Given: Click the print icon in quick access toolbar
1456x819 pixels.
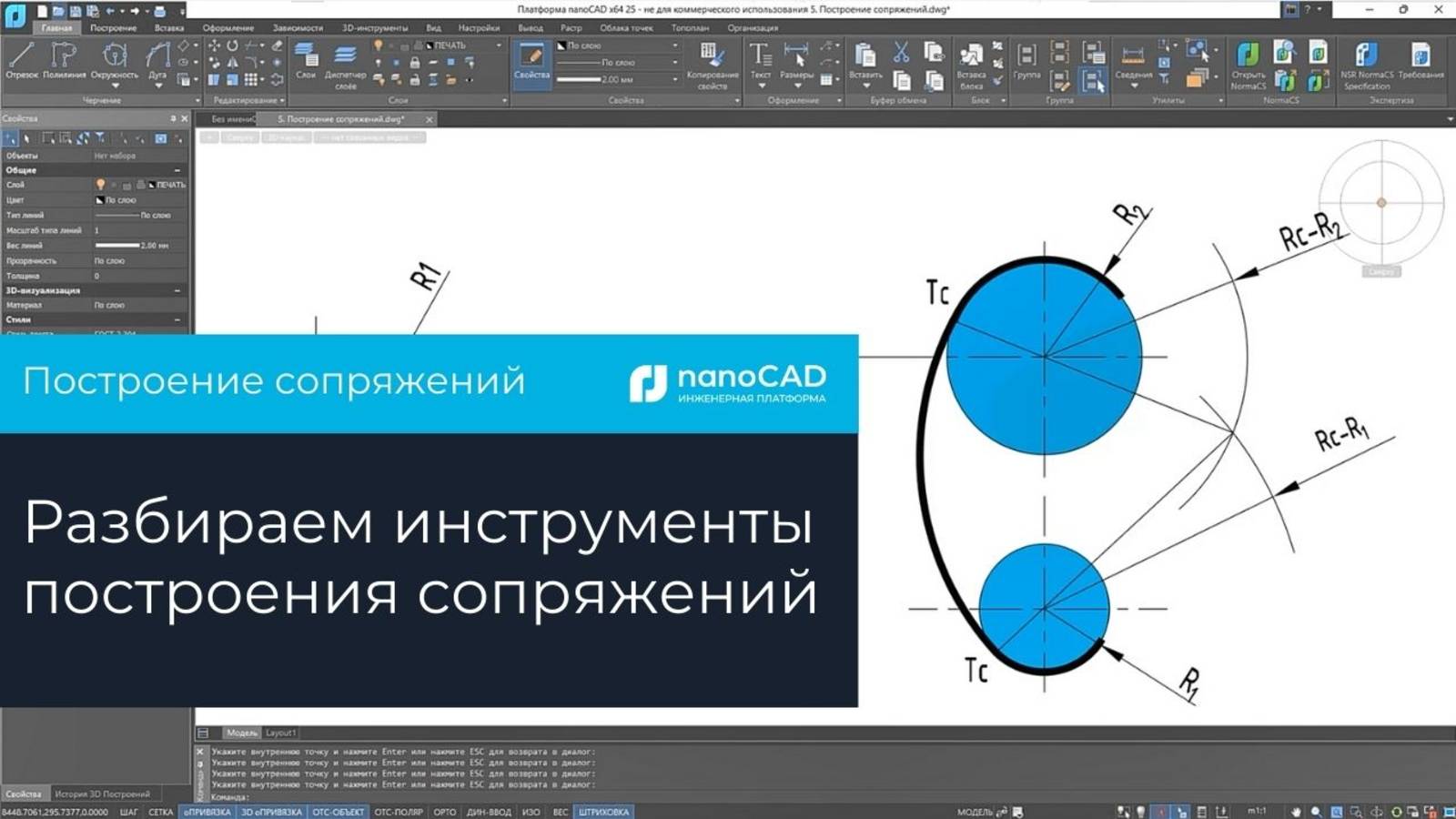Looking at the screenshot, I should [x=160, y=11].
